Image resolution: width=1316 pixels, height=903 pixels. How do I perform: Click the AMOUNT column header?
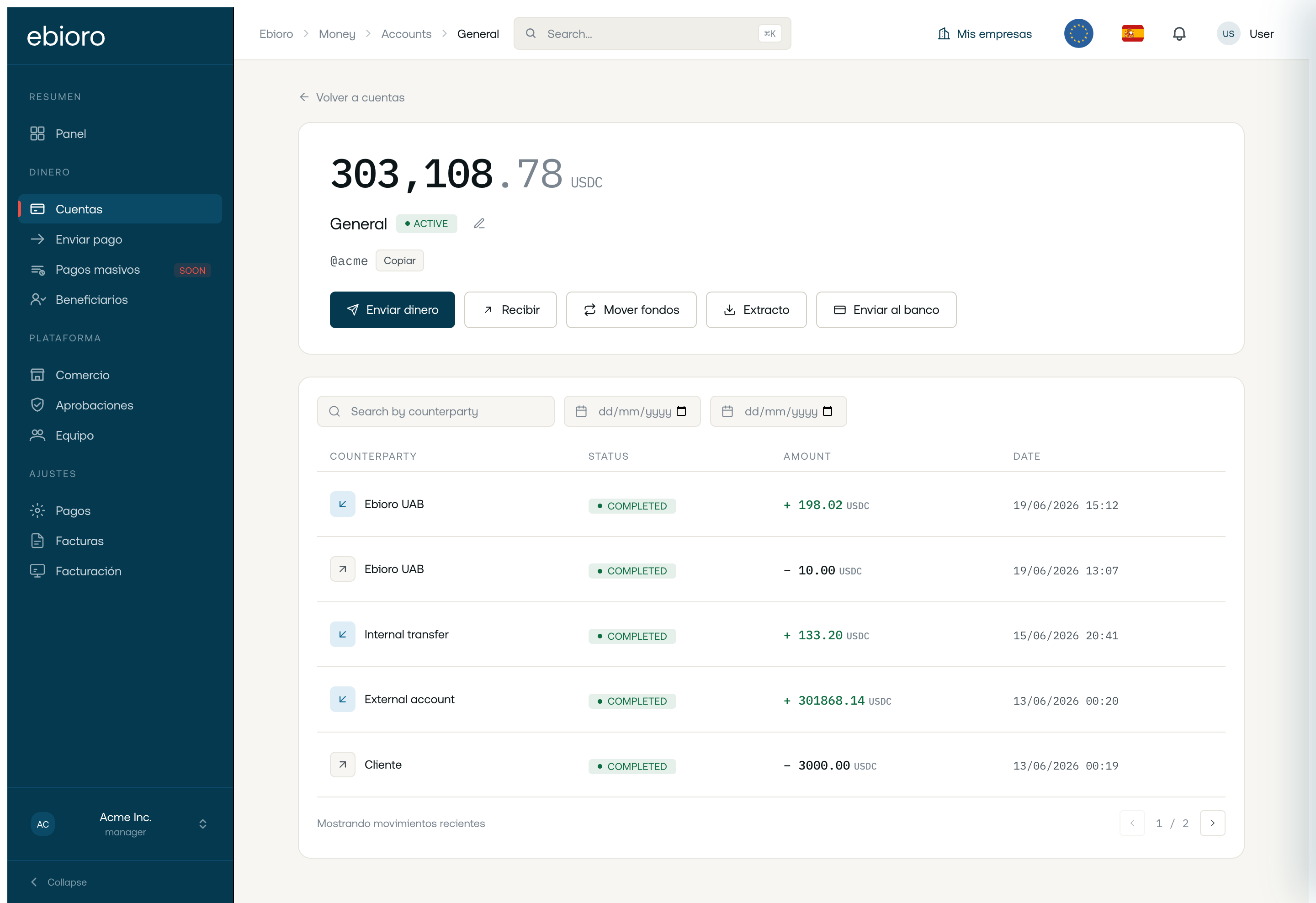tap(807, 457)
